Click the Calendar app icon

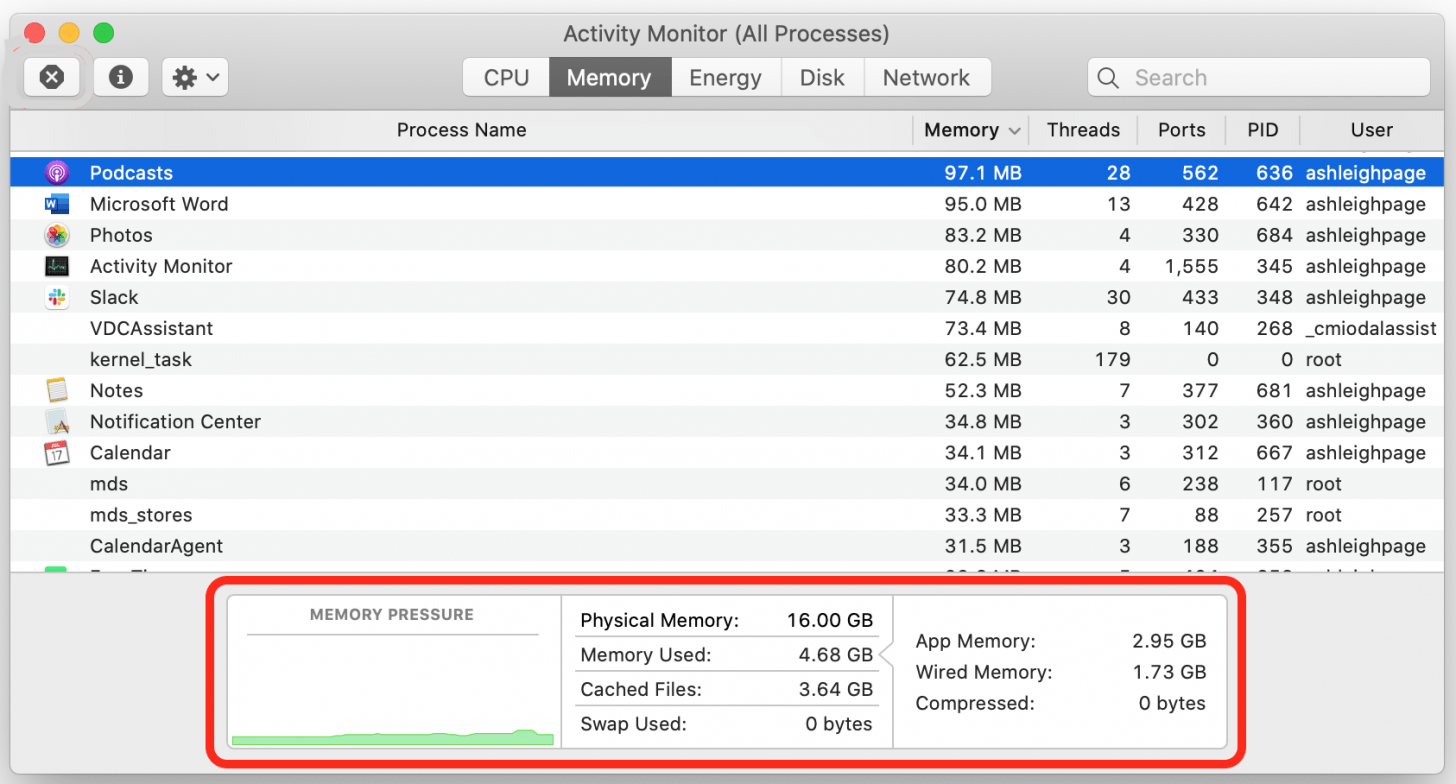pos(57,452)
